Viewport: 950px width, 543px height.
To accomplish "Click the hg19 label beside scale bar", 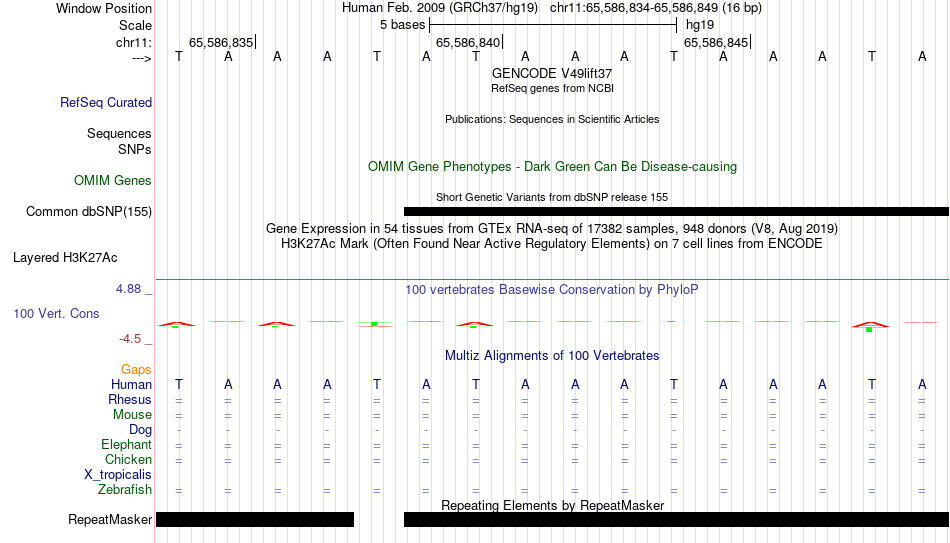I will [x=700, y=25].
